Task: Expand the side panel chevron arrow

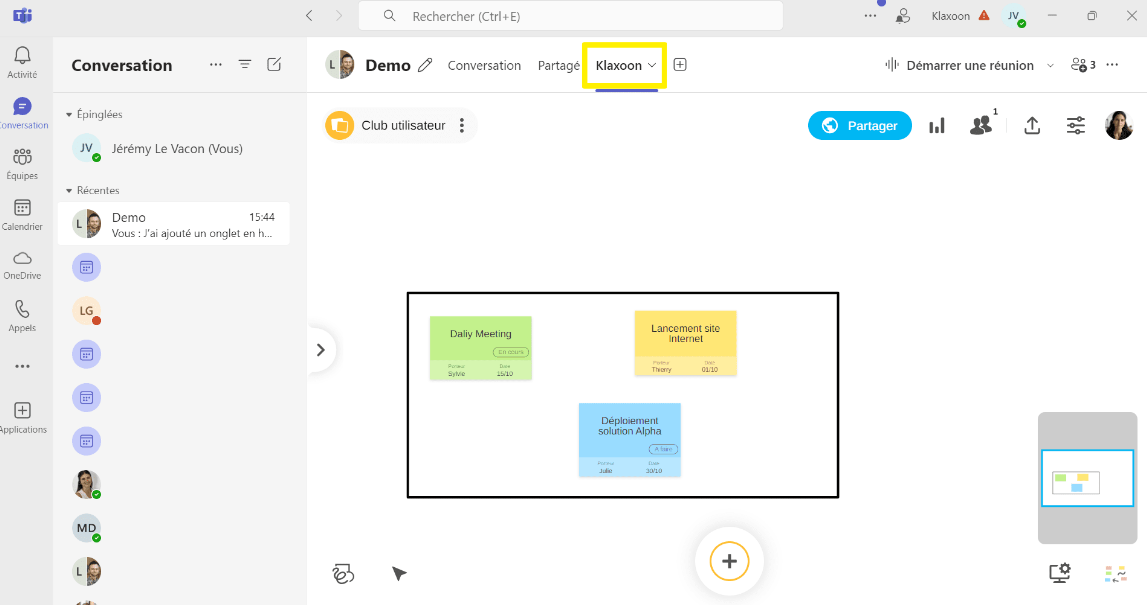Action: [x=321, y=350]
